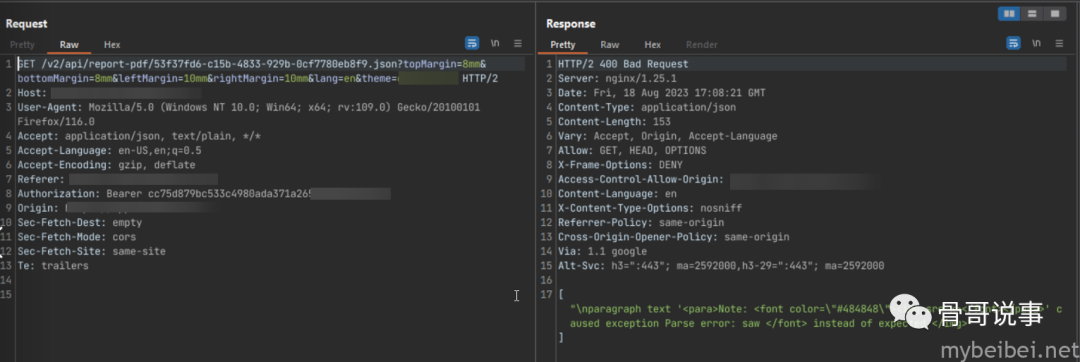Click the X-Frame-Options: DENY header

620,165
